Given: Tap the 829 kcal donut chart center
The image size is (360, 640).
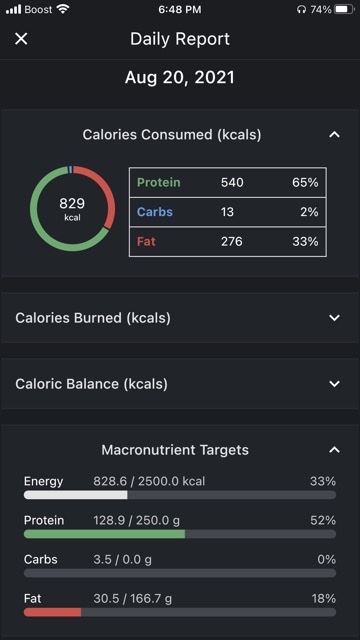Looking at the screenshot, I should (72, 209).
